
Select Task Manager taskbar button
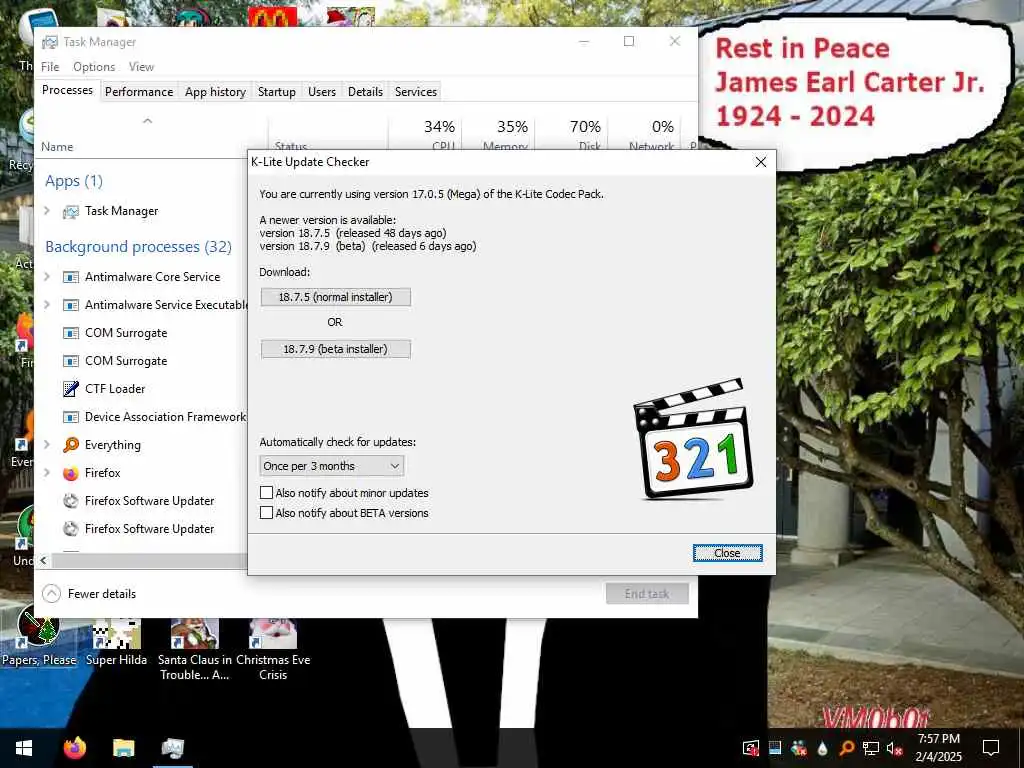coord(173,748)
